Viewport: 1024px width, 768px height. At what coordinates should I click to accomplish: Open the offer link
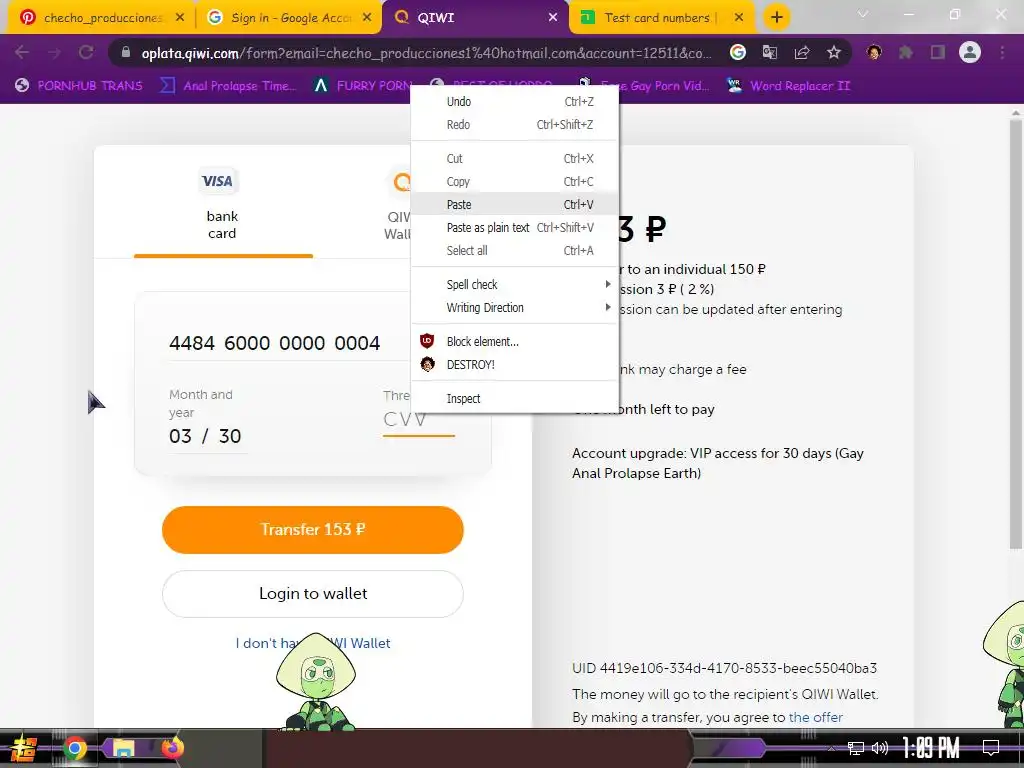pyautogui.click(x=816, y=717)
